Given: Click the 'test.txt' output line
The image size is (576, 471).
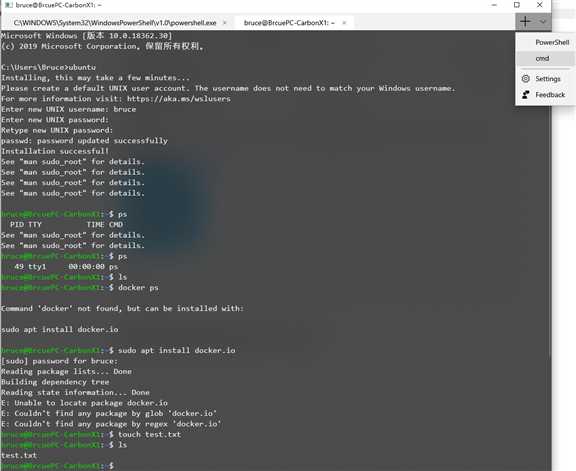Looking at the screenshot, I should (x=19, y=456).
